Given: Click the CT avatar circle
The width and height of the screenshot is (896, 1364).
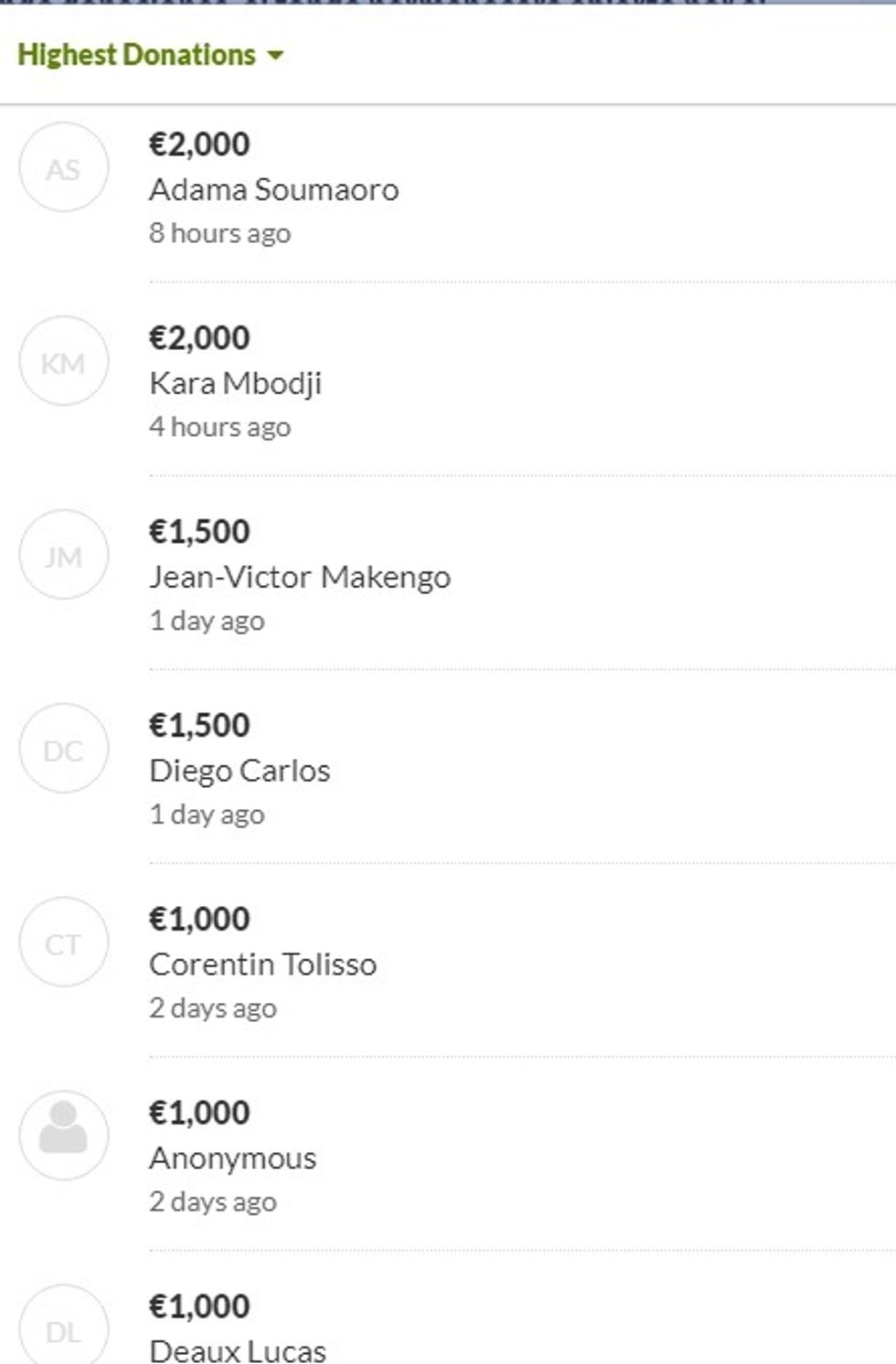Looking at the screenshot, I should tap(64, 943).
